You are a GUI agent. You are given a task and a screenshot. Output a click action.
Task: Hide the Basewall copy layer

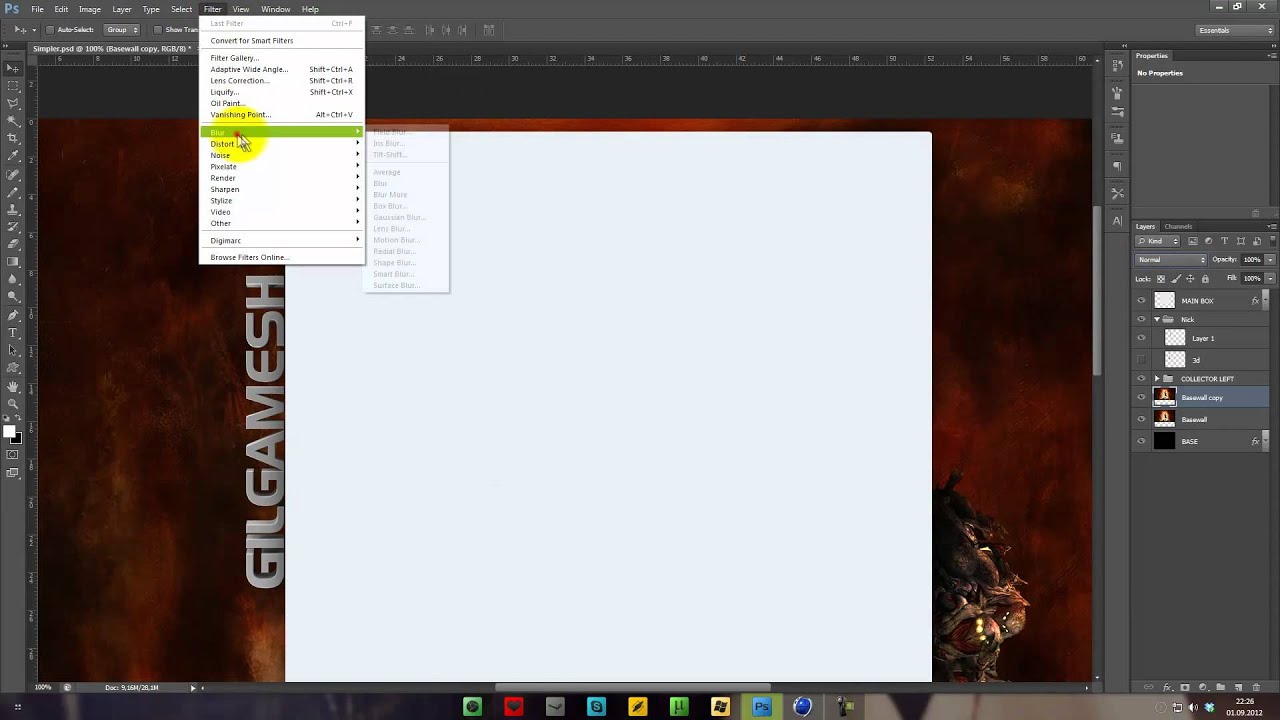[x=1141, y=397]
